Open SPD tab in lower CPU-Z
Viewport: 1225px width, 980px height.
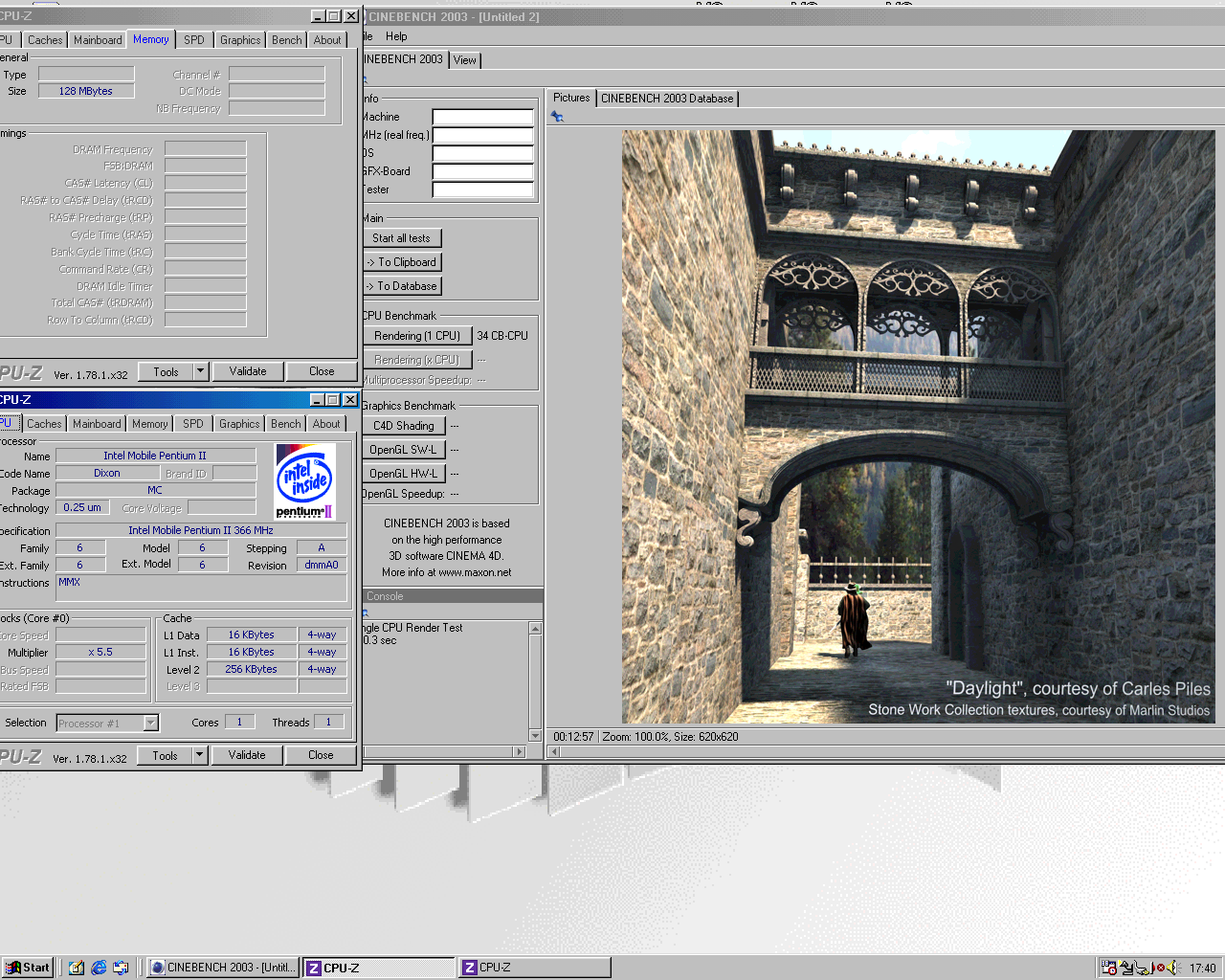(193, 424)
